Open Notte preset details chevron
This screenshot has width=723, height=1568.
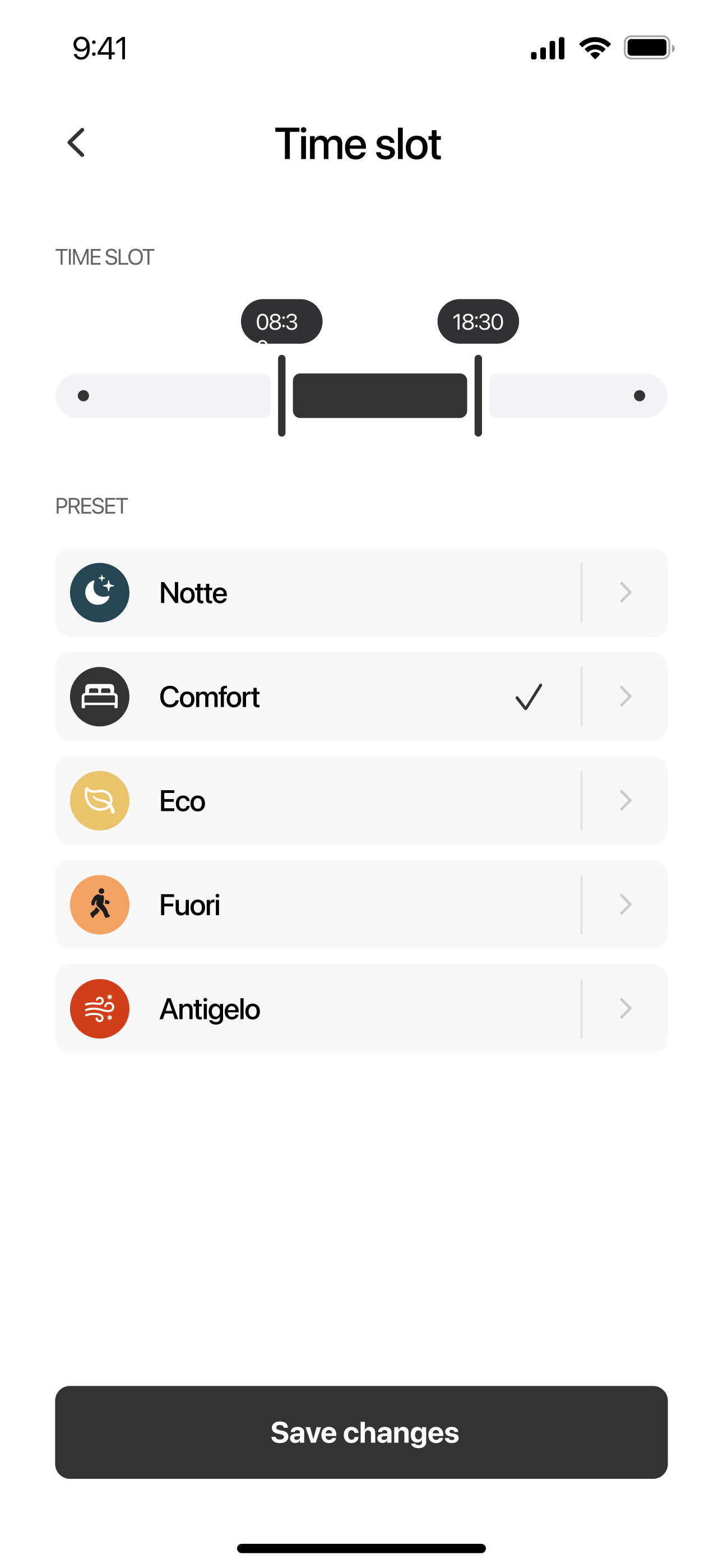(x=625, y=592)
